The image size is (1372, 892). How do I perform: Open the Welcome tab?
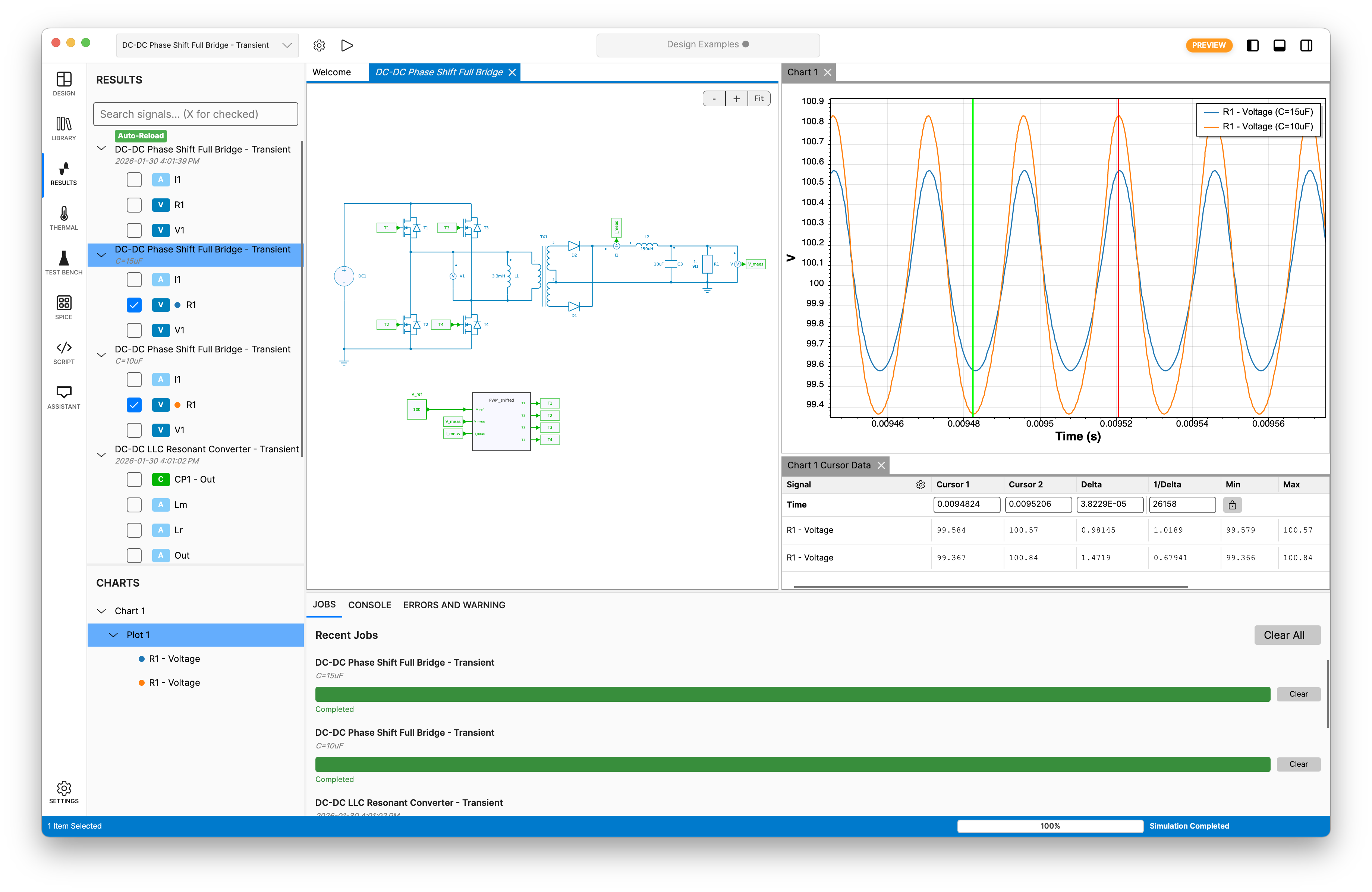click(x=331, y=72)
